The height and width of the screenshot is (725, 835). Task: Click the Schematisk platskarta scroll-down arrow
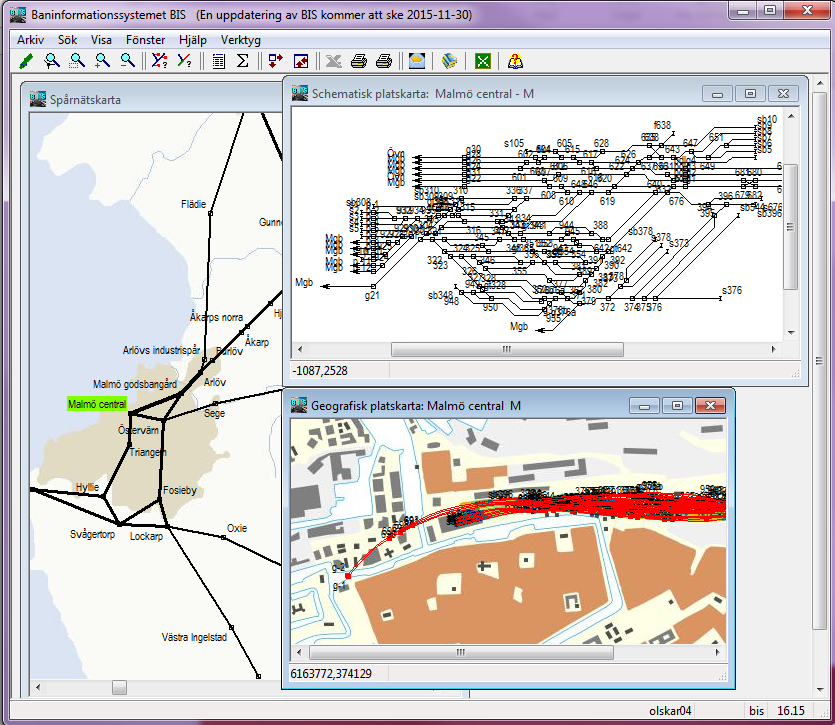(791, 333)
